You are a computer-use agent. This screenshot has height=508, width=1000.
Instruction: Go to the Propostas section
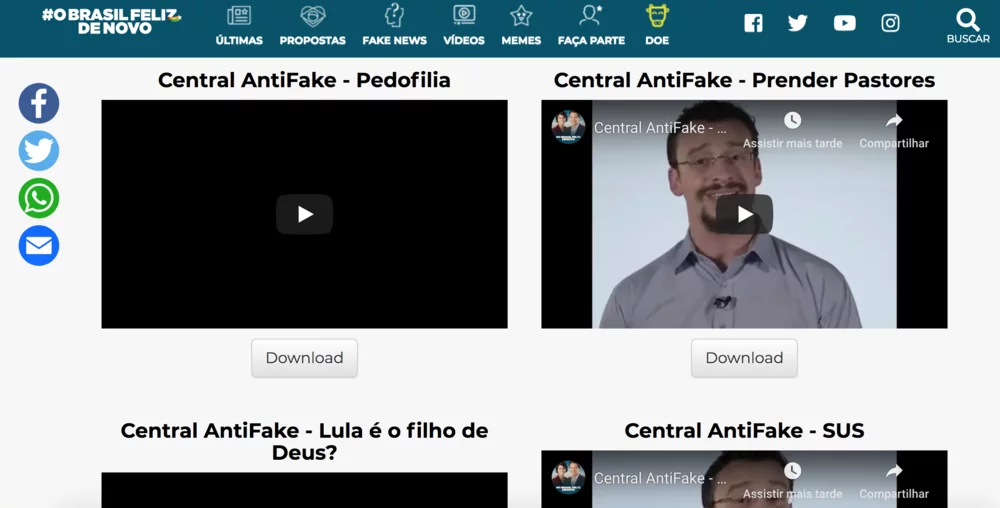coord(312,26)
